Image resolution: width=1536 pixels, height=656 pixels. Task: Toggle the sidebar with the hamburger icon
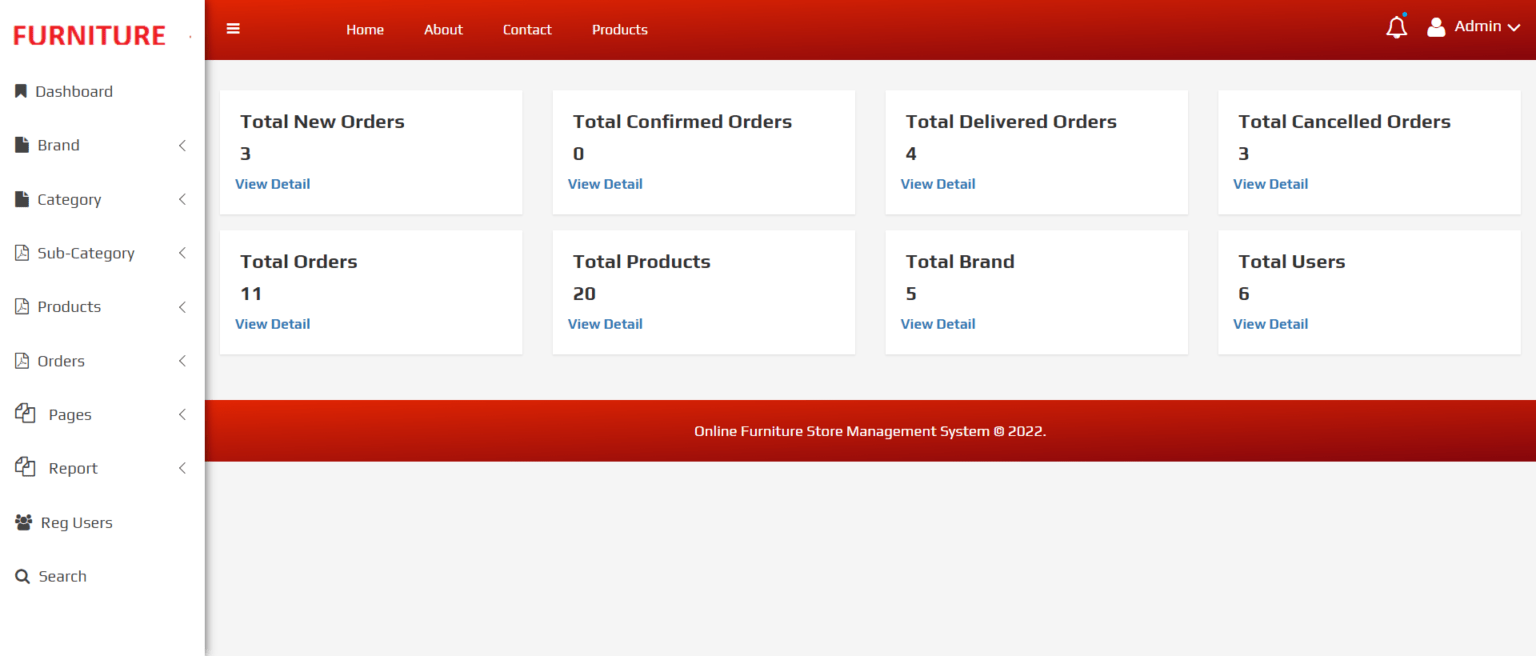tap(233, 28)
